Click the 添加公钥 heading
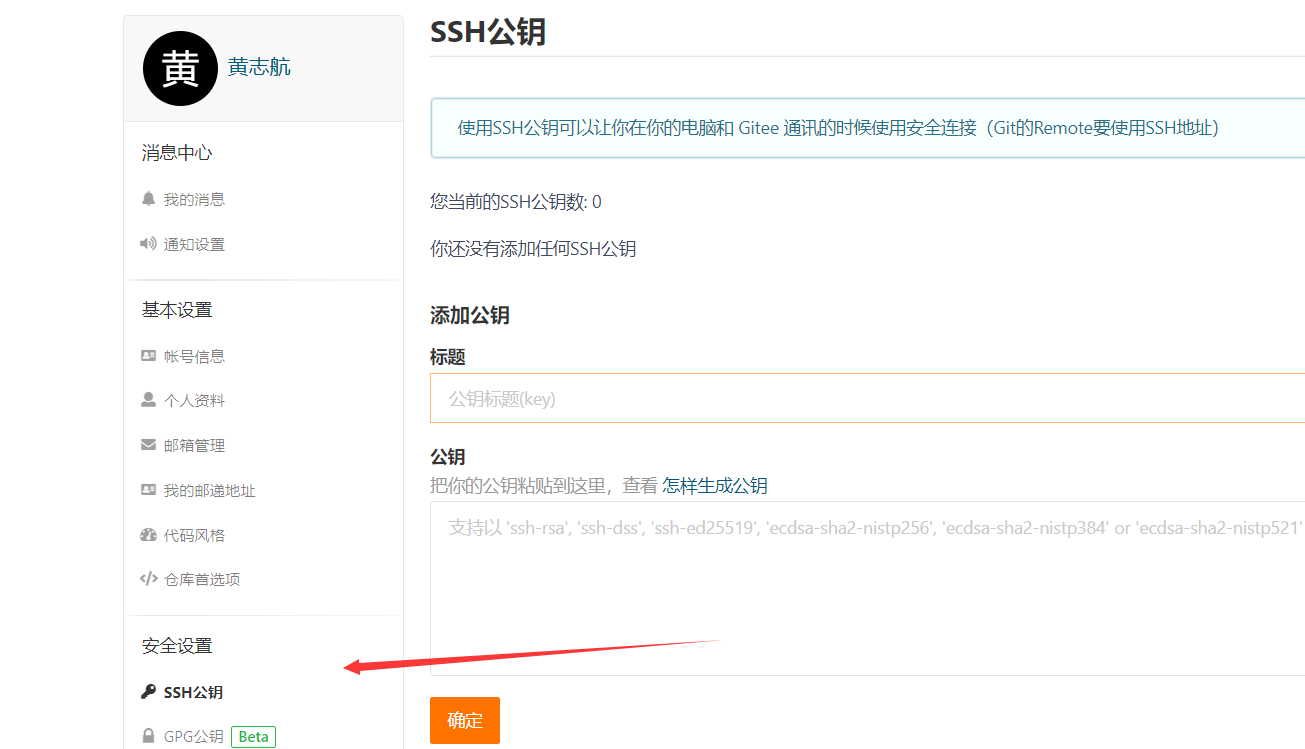 pyautogui.click(x=470, y=315)
